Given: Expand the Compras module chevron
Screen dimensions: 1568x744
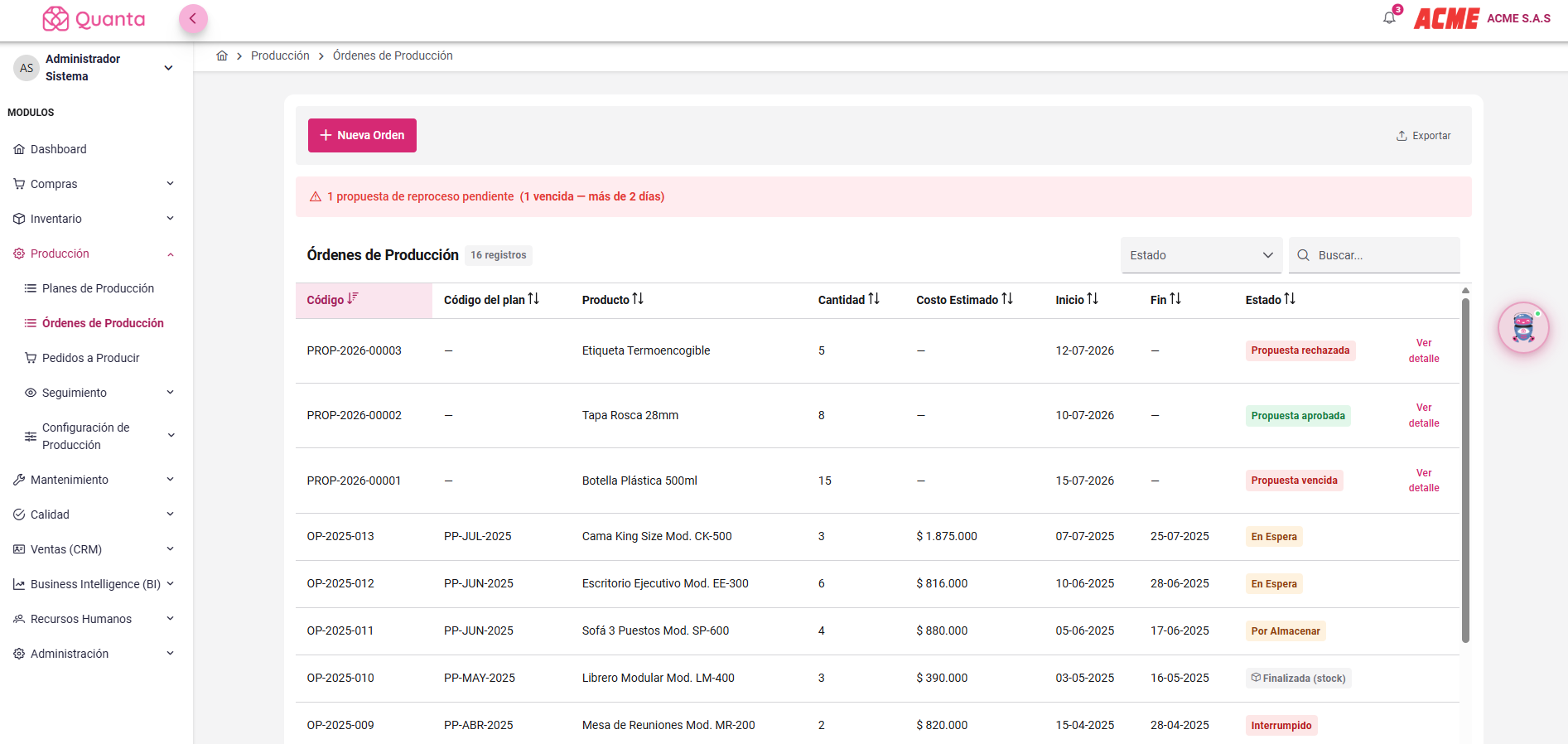Looking at the screenshot, I should [x=170, y=184].
